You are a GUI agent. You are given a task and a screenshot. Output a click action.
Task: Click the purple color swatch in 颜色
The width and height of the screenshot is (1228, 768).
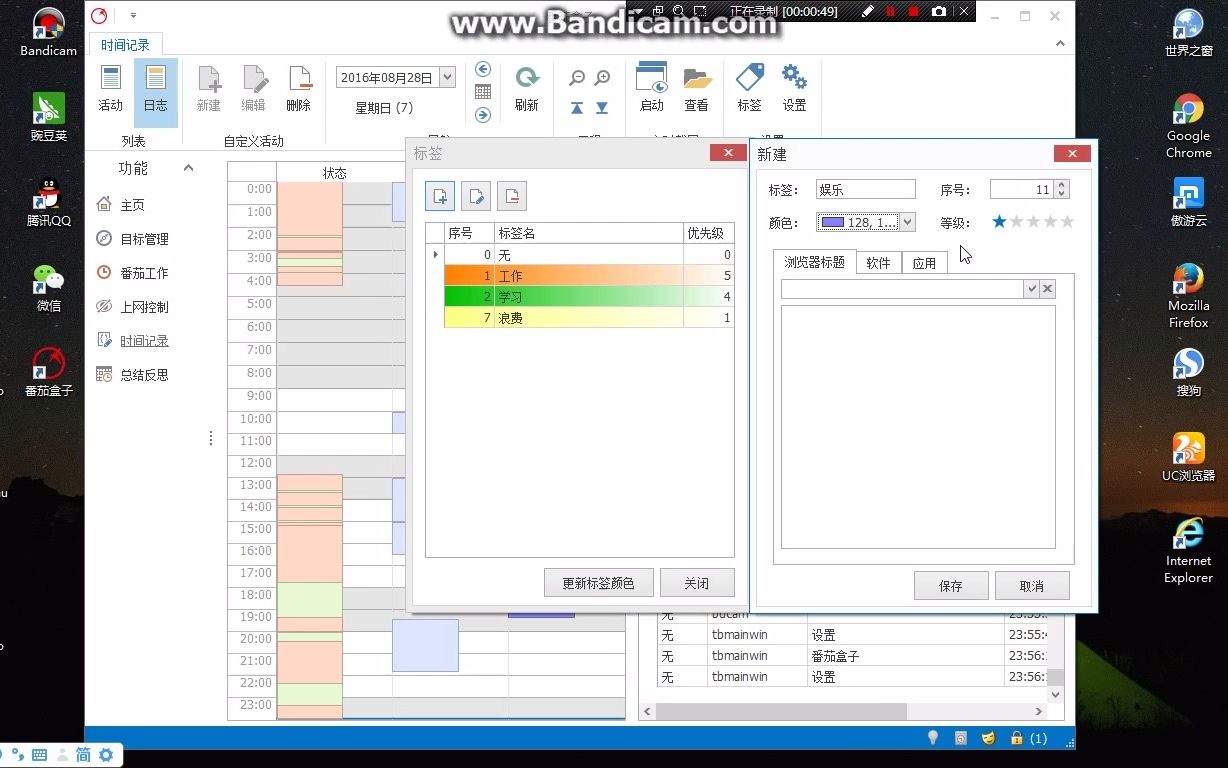[832, 222]
